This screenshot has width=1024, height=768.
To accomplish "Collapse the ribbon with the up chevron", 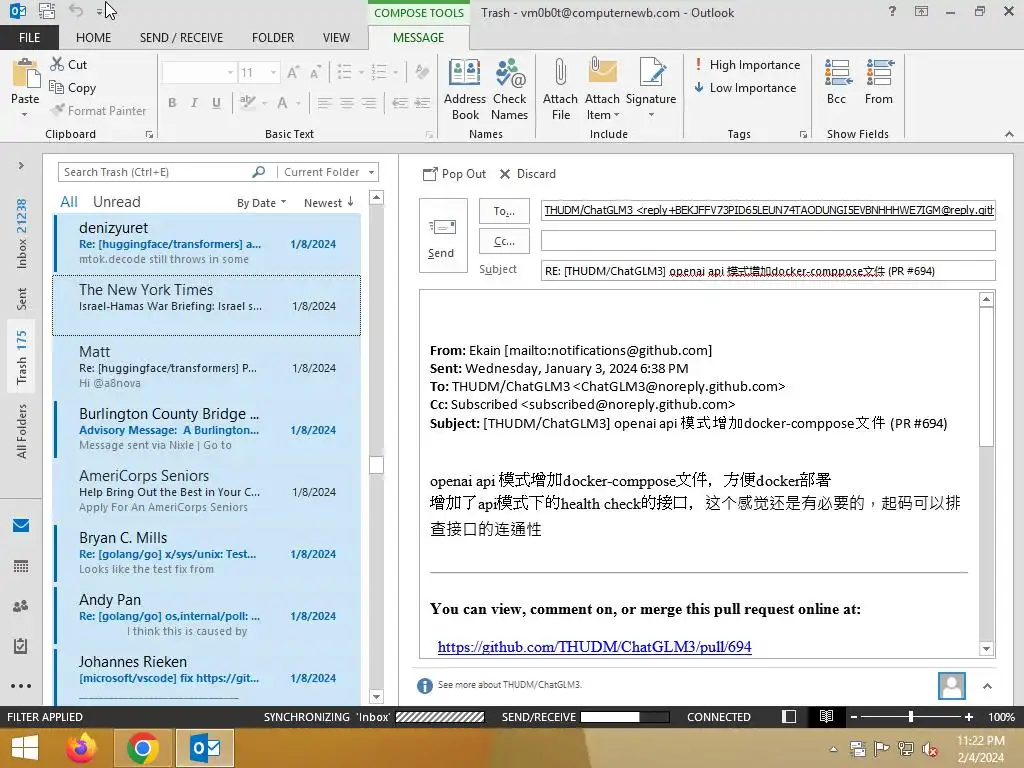I will click(x=1009, y=134).
